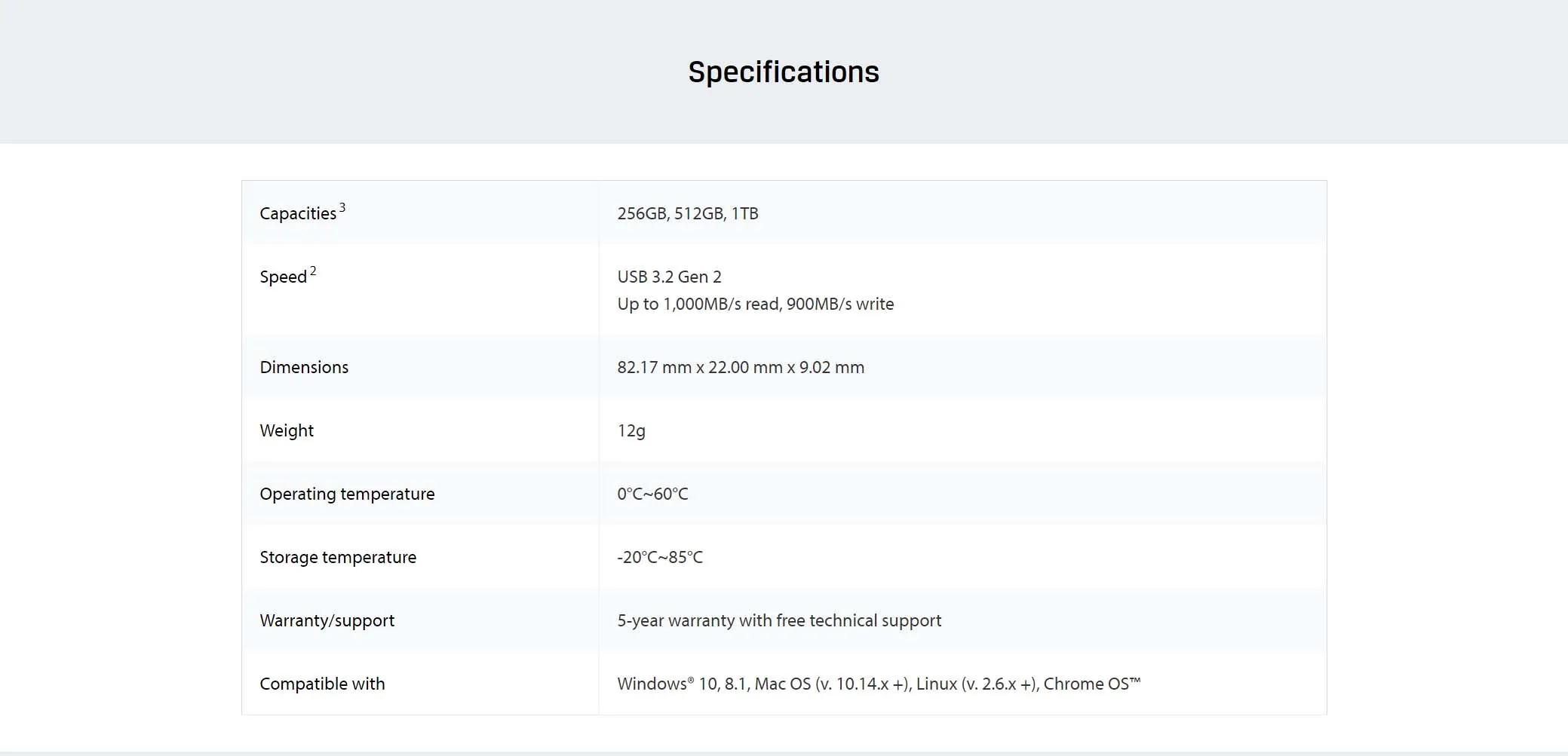Click the 12g weight value
The width and height of the screenshot is (1568, 756).
pos(631,431)
